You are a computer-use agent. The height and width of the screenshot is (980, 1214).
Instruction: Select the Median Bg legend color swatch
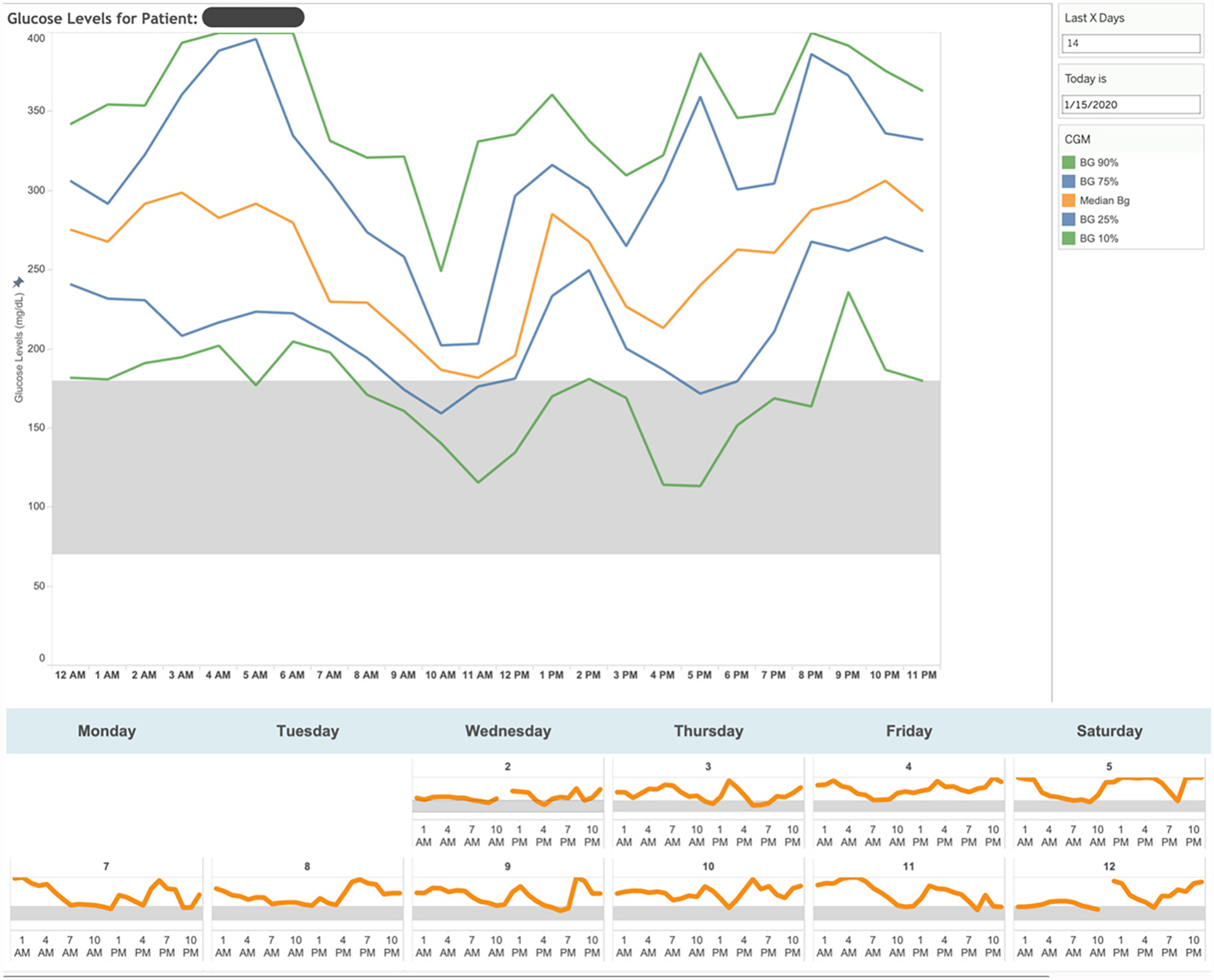click(x=1069, y=200)
